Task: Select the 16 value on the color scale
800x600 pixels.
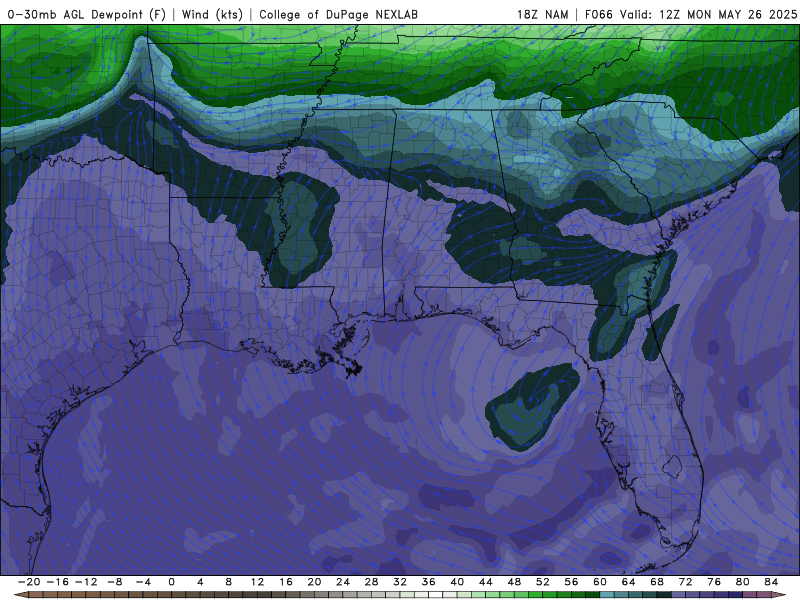Action: coord(286,582)
